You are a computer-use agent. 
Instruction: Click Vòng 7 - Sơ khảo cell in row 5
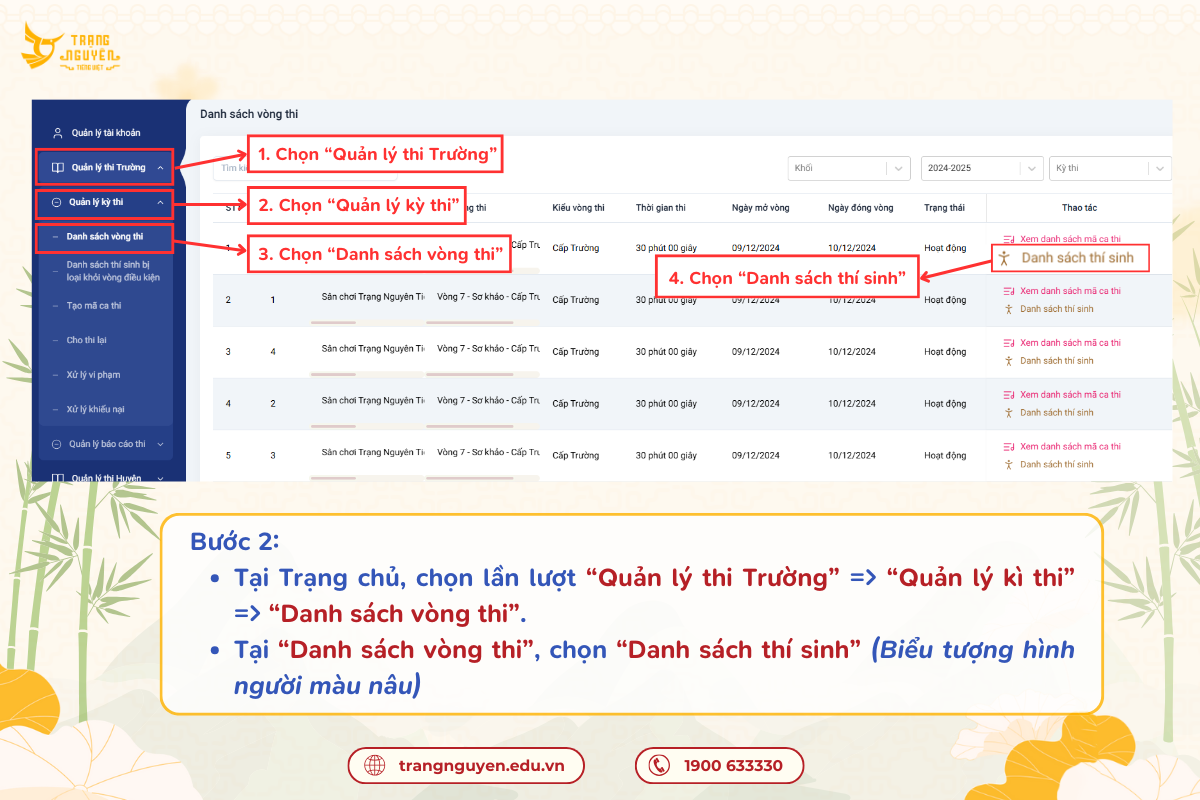pyautogui.click(x=488, y=453)
